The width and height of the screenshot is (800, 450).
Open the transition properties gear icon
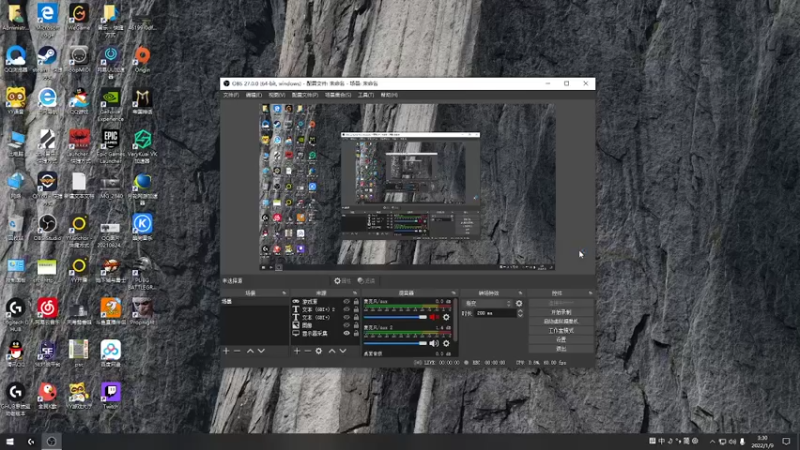[519, 303]
